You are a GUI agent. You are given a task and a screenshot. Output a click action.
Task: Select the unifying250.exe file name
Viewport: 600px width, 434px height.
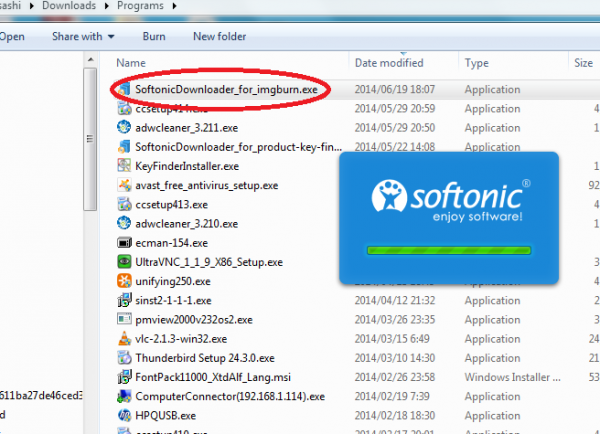168,281
